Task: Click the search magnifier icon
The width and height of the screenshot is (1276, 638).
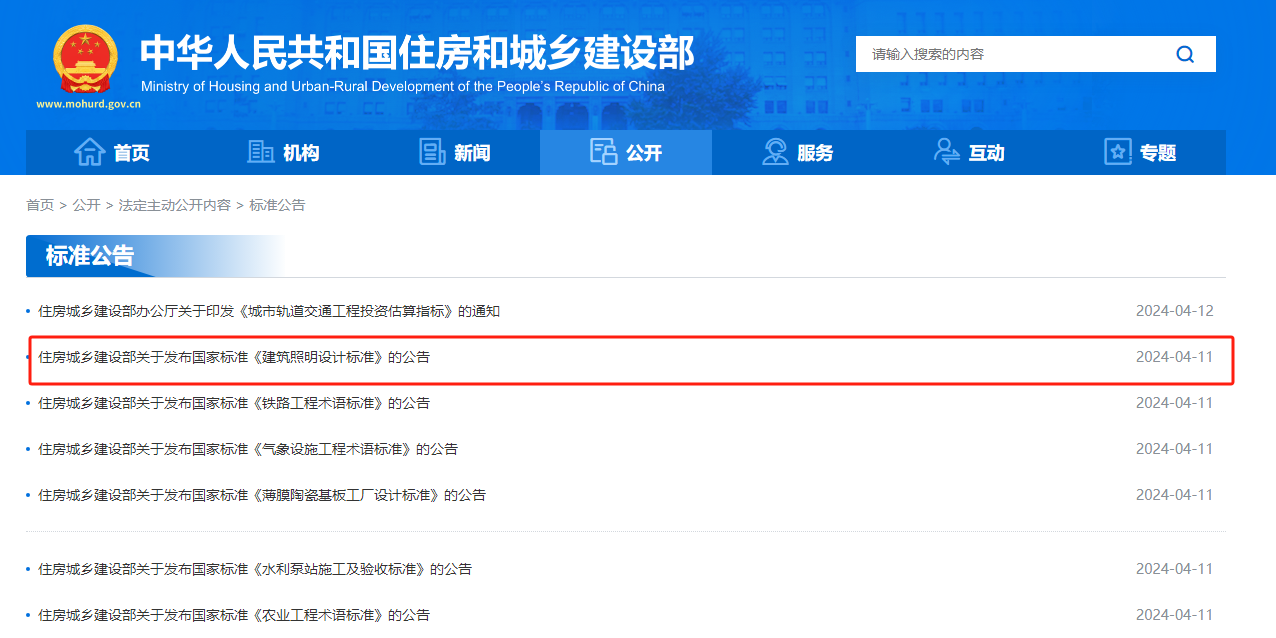Action: [1185, 55]
